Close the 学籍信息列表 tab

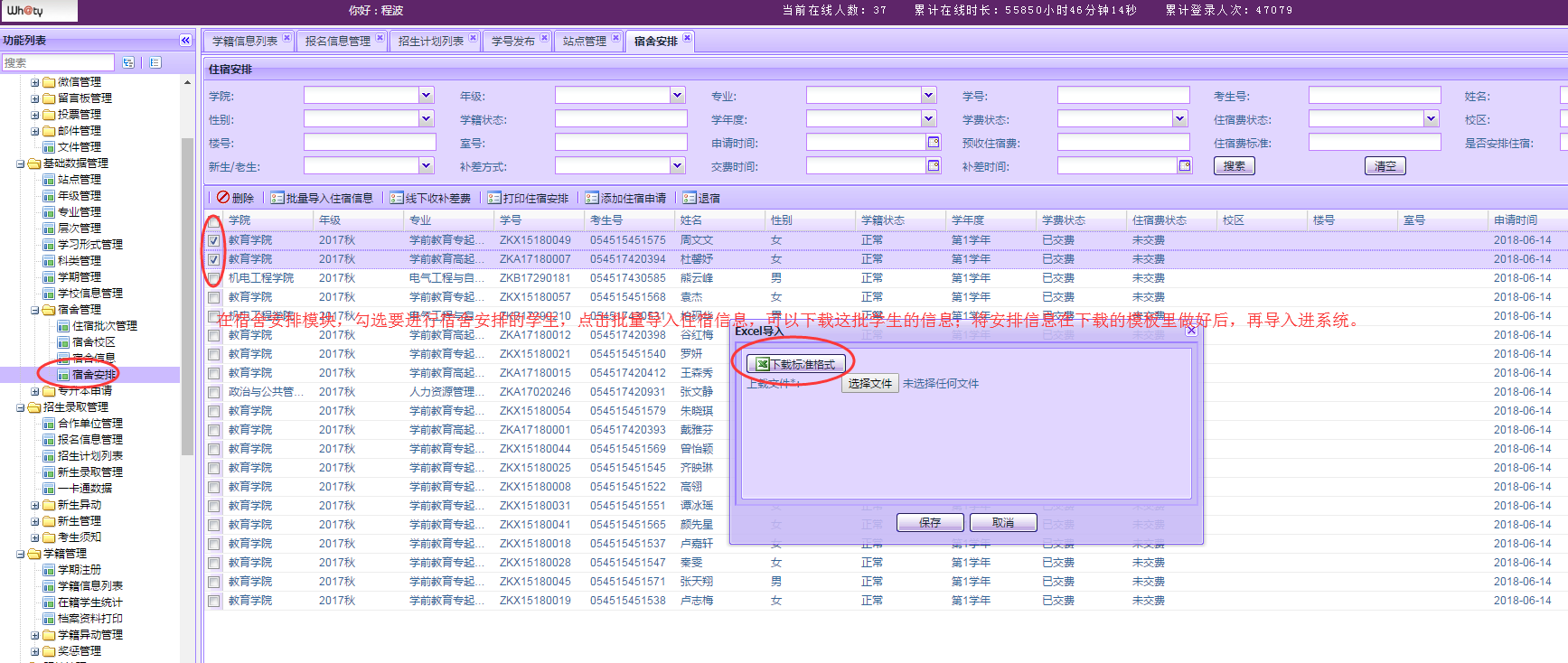286,38
